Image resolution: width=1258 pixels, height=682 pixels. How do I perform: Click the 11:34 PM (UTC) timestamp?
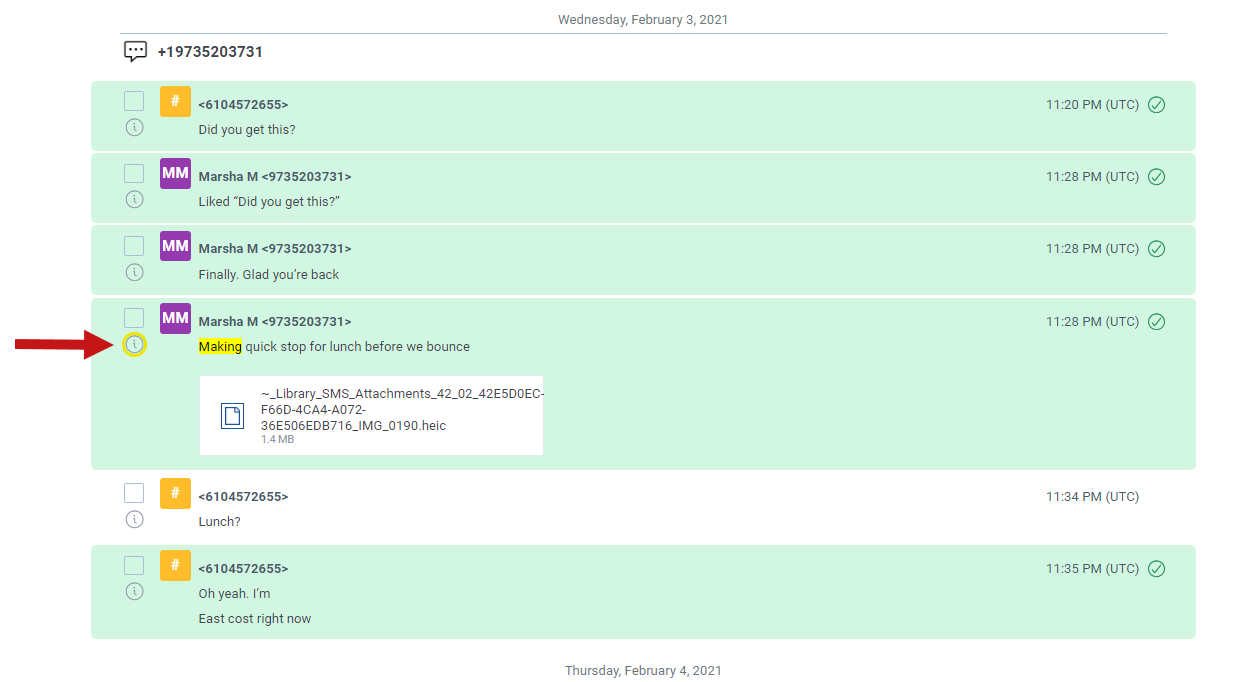point(1092,496)
